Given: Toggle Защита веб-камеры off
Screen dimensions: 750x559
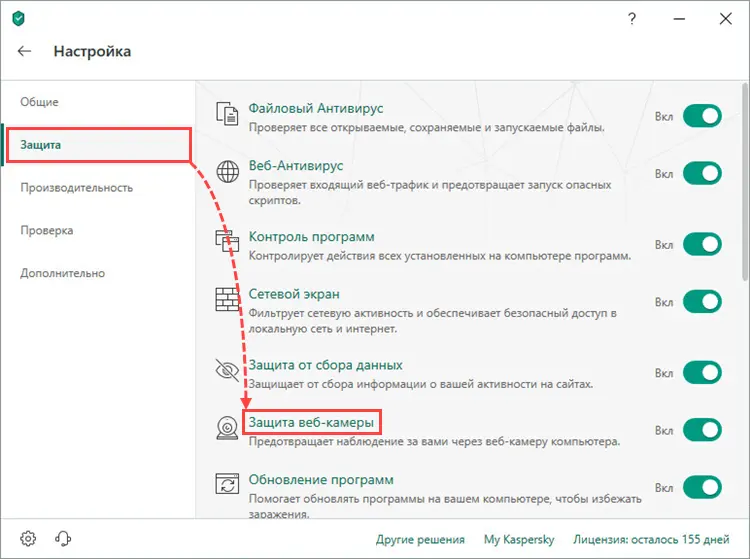Looking at the screenshot, I should [x=702, y=430].
